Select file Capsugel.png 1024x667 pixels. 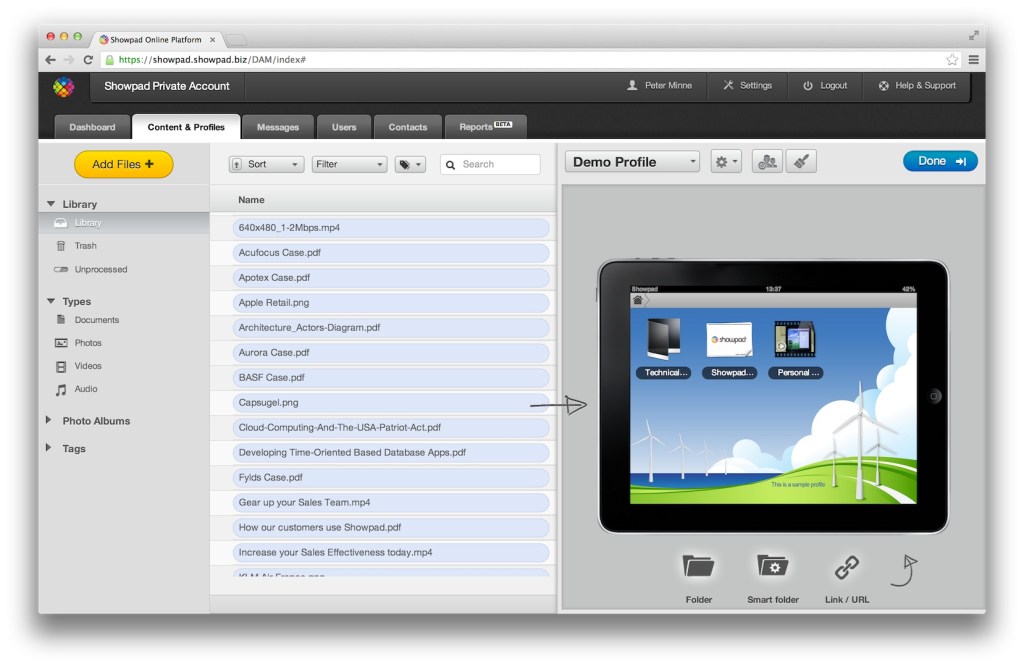(391, 403)
